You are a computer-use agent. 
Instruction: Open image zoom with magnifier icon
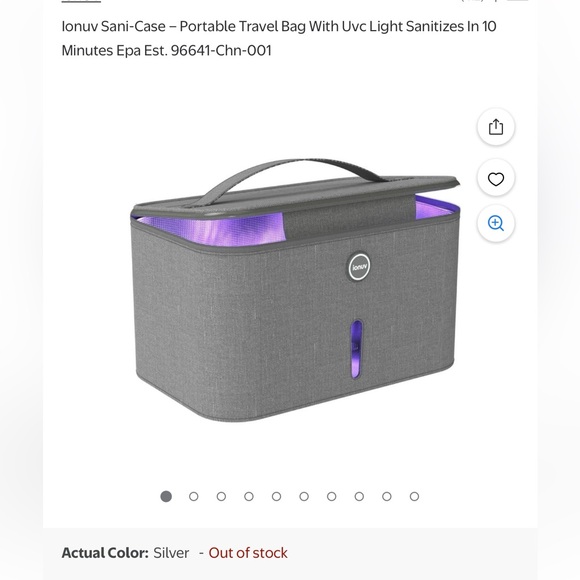click(496, 223)
